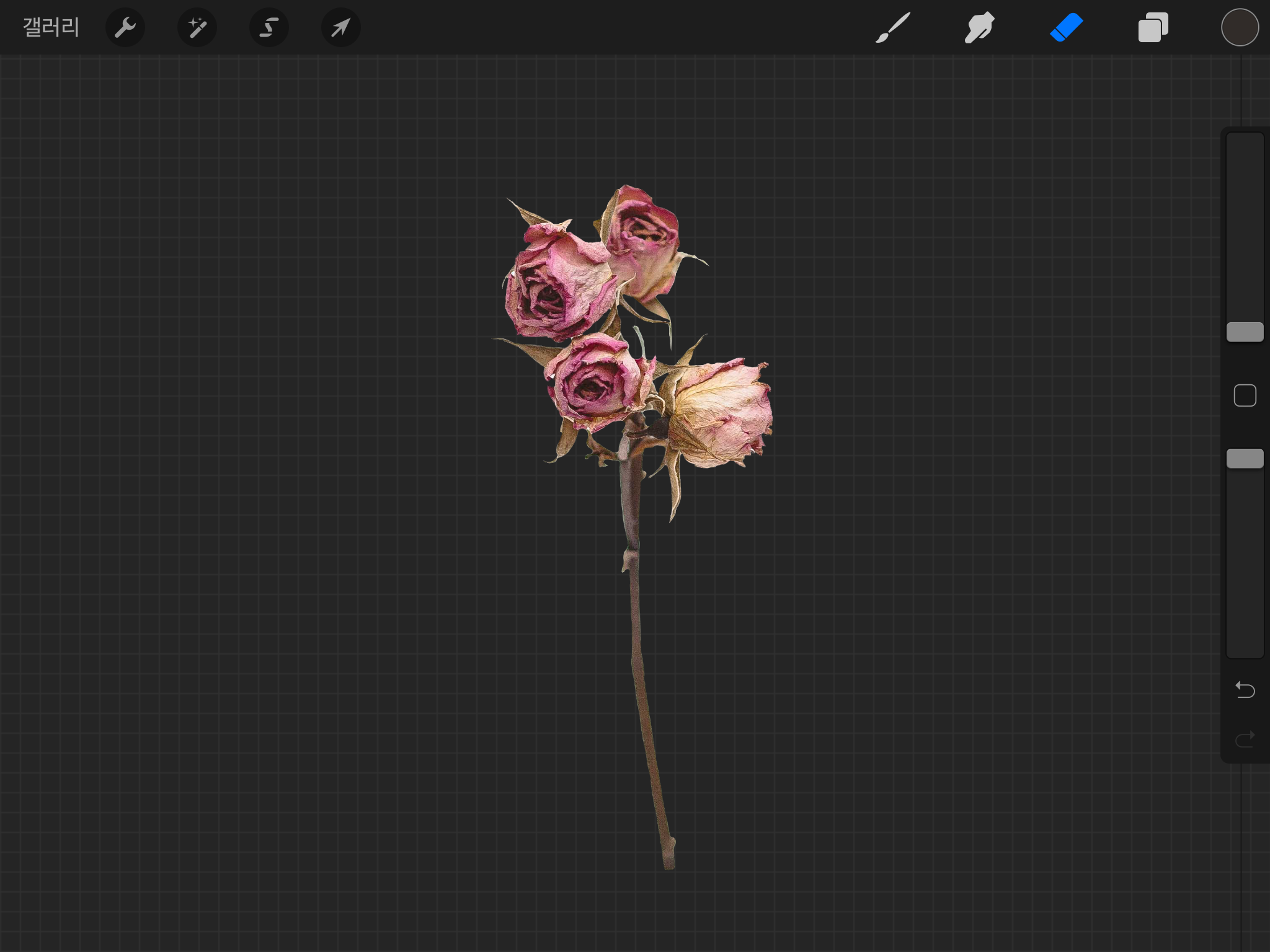
Task: Open the Adjustments magic wand menu
Action: 197,28
